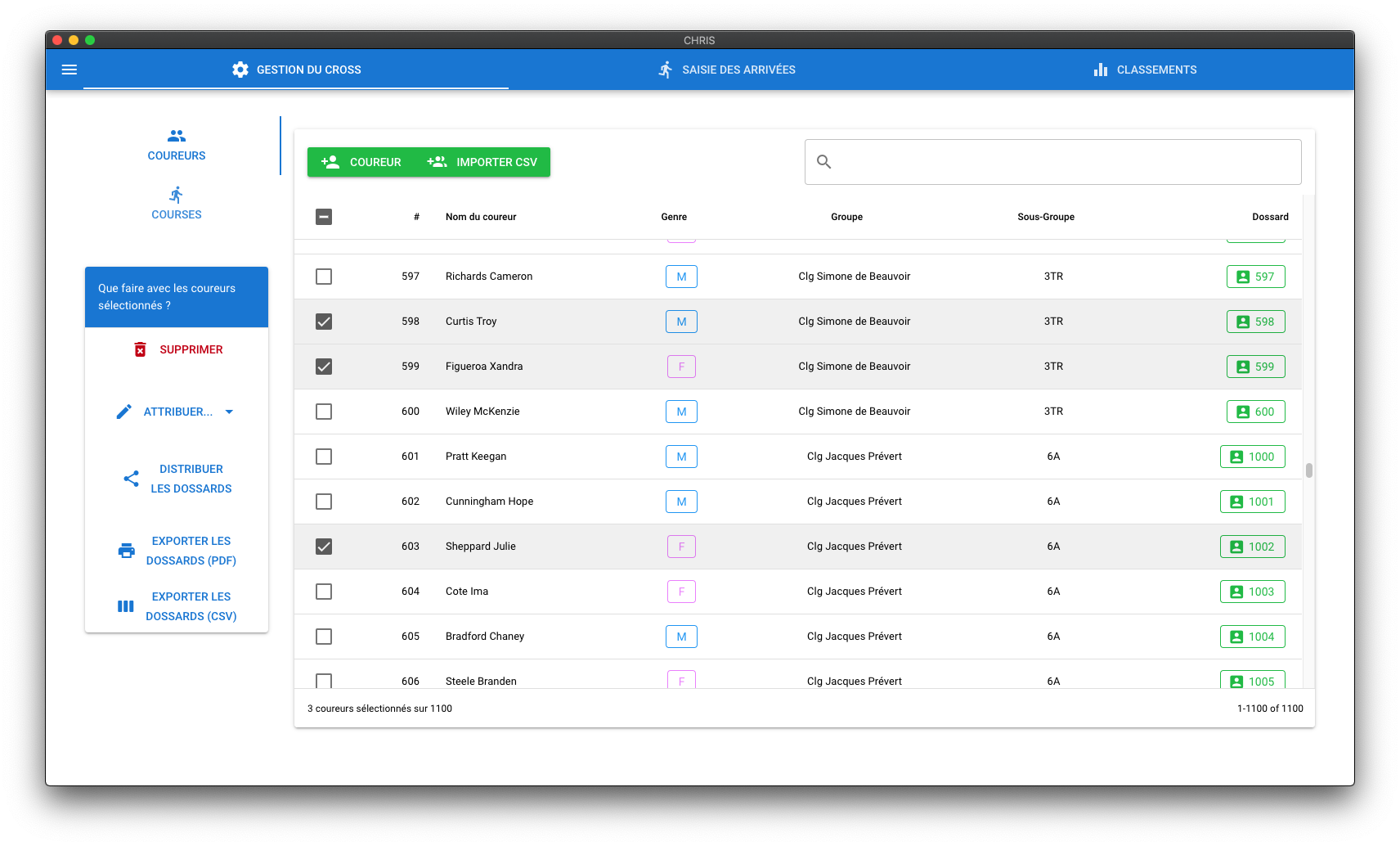Click the green Coureur add button
The width and height of the screenshot is (1400, 846).
click(361, 162)
